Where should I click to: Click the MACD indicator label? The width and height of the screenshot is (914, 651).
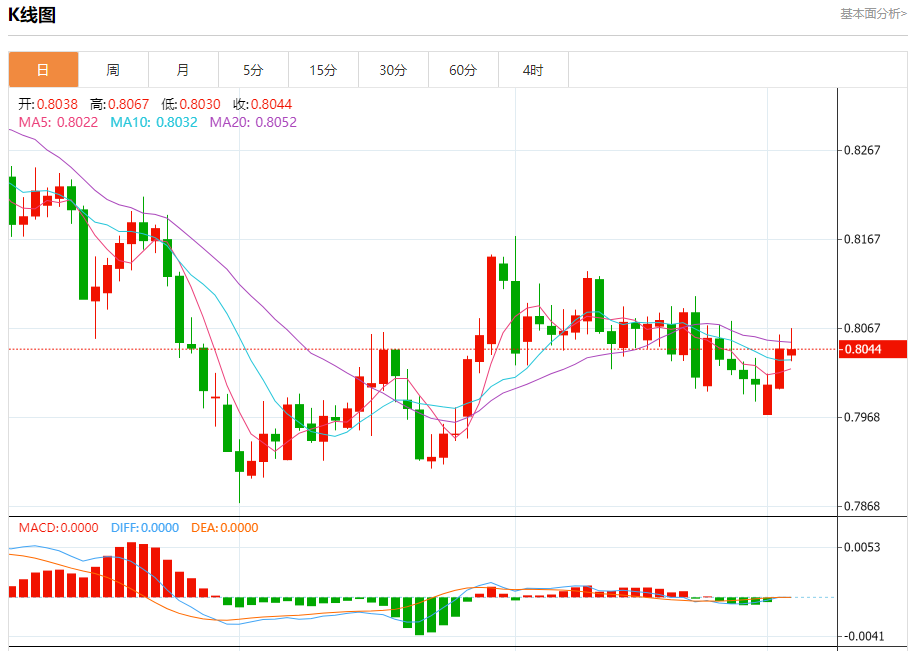58,528
